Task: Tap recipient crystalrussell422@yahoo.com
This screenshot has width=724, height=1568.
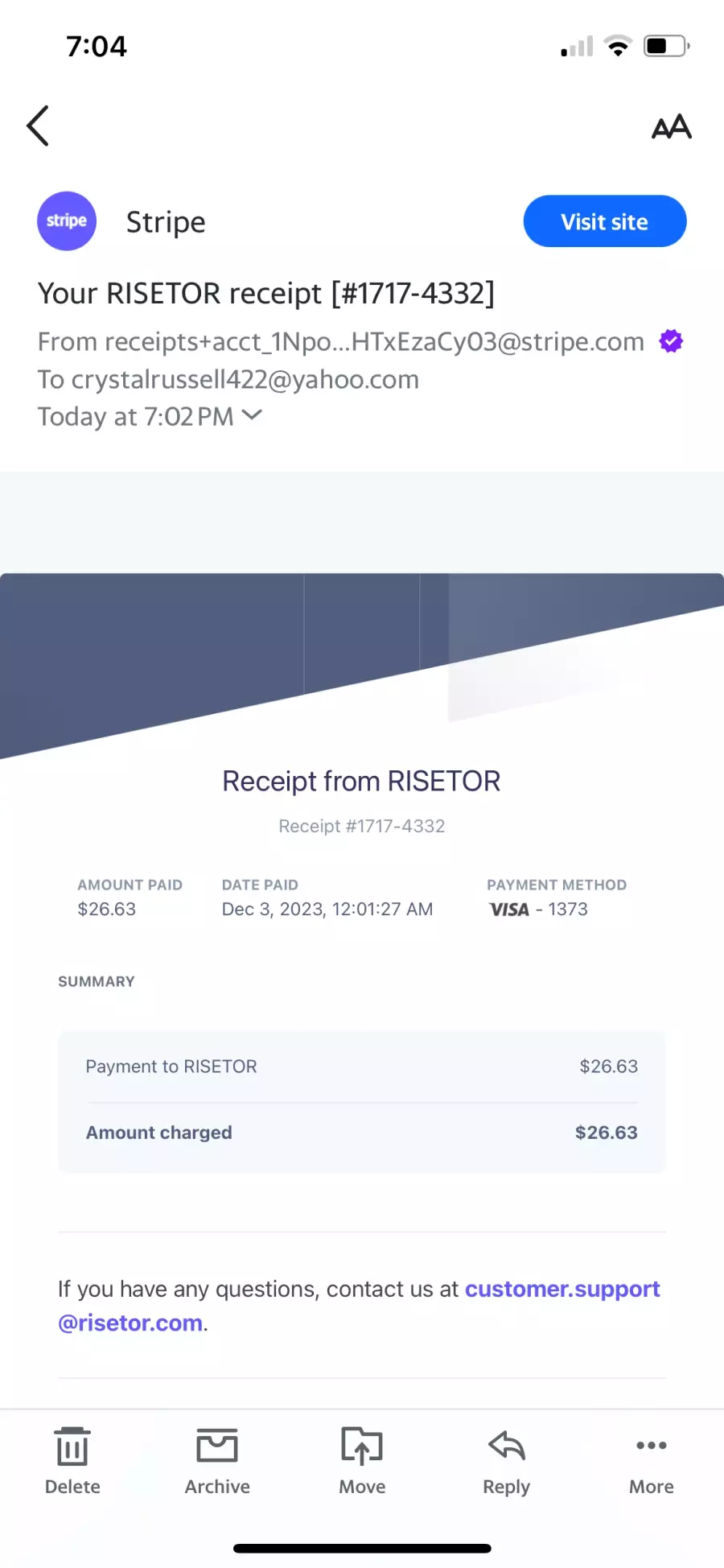Action: (228, 379)
